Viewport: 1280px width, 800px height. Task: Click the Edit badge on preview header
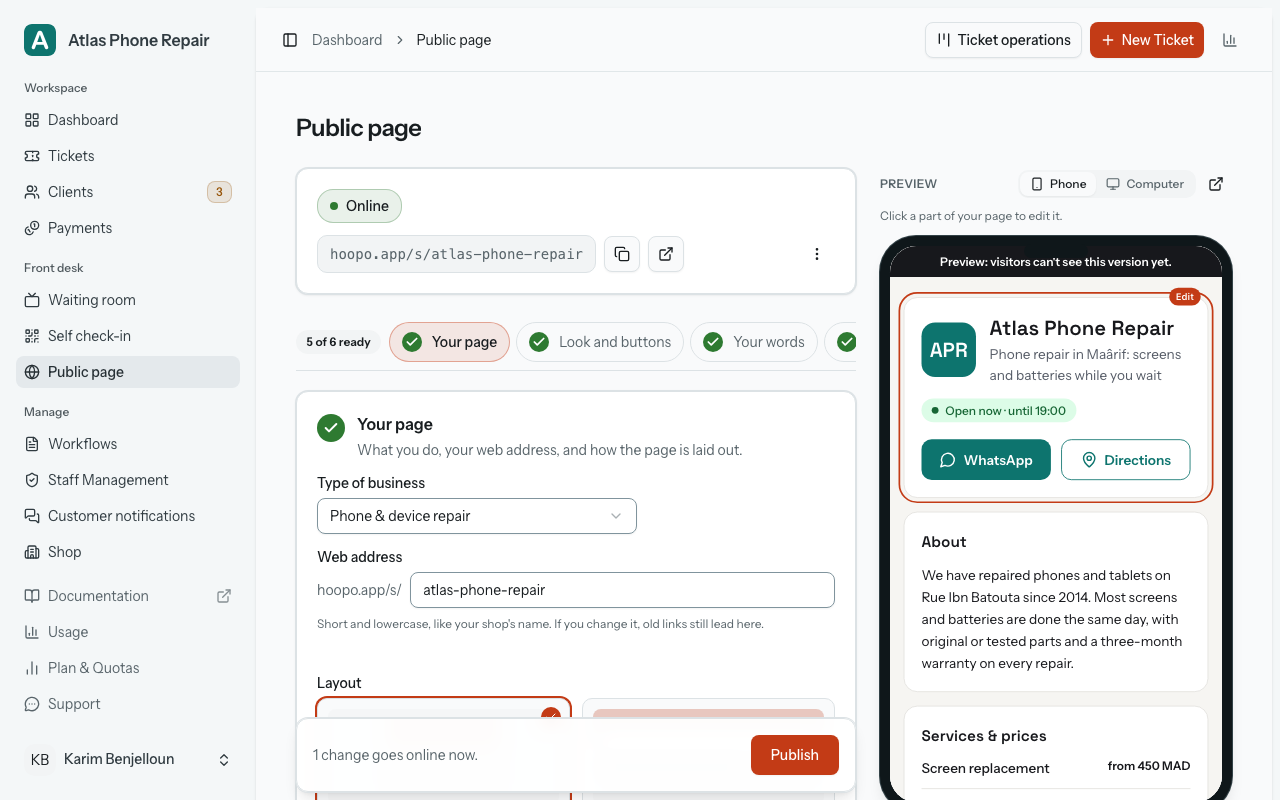click(x=1185, y=297)
